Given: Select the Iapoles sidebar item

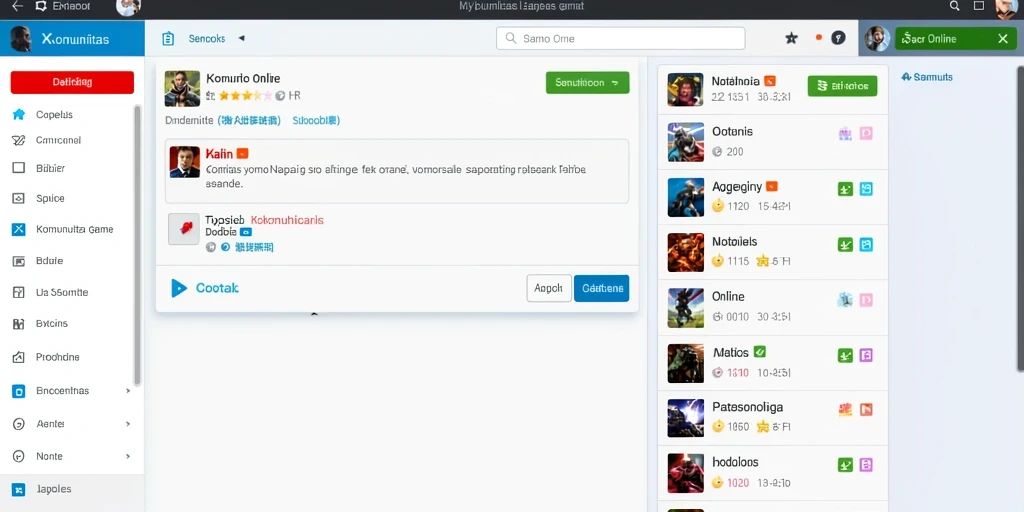Looking at the screenshot, I should [72, 489].
